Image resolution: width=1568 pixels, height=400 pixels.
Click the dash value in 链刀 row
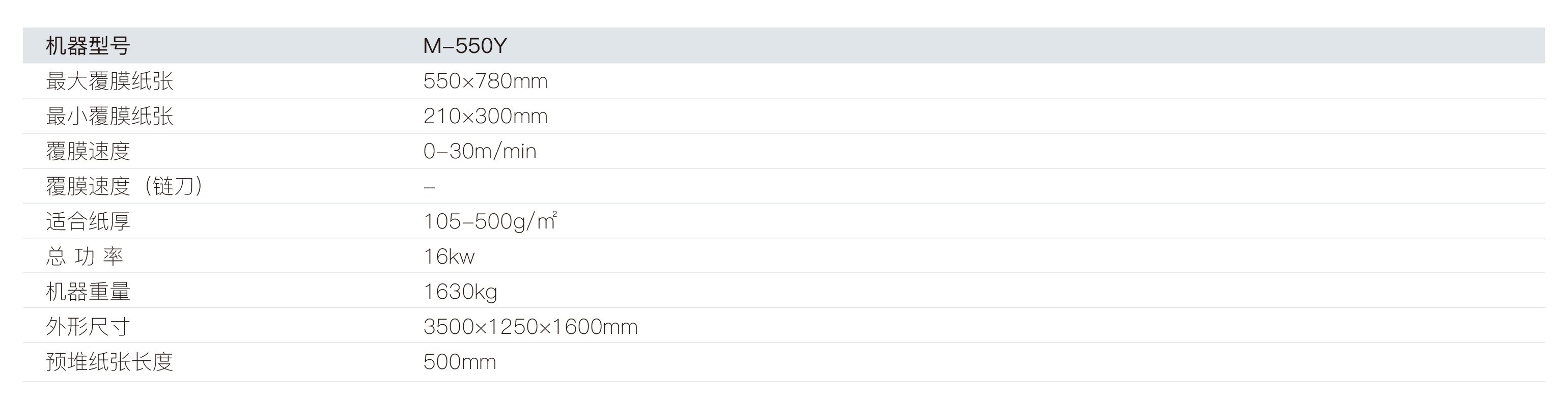click(429, 187)
